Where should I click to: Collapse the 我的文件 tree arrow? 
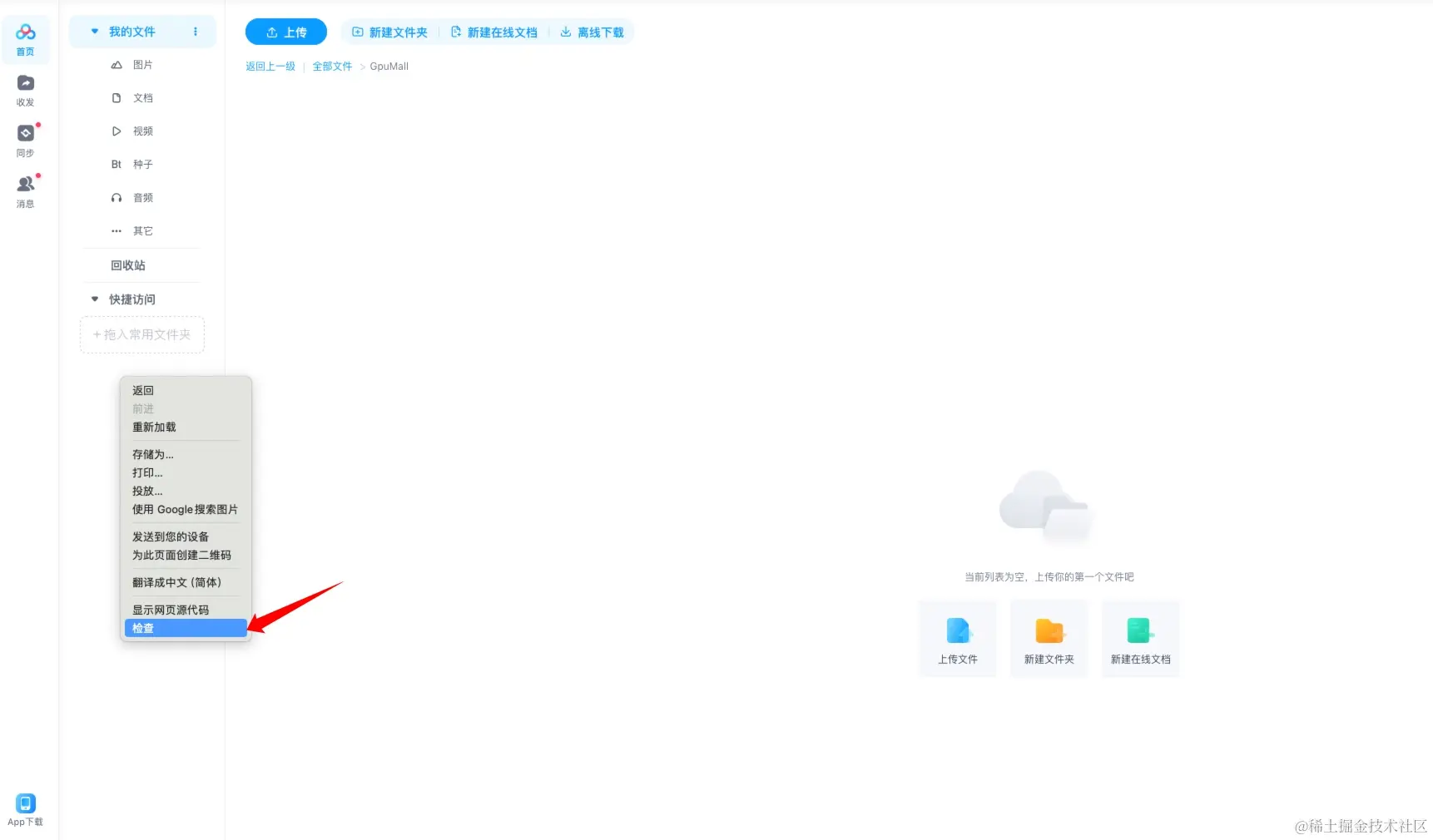[x=95, y=32]
